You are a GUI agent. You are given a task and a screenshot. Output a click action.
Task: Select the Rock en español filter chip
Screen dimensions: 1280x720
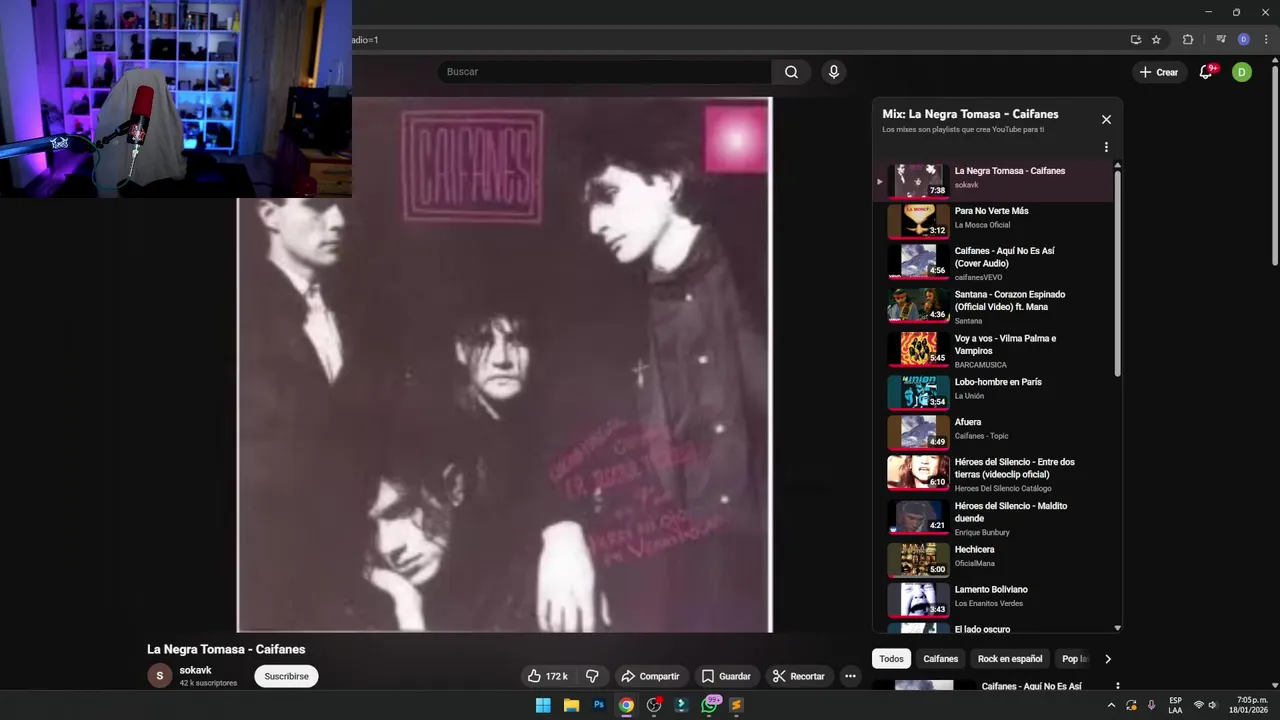pyautogui.click(x=1010, y=659)
